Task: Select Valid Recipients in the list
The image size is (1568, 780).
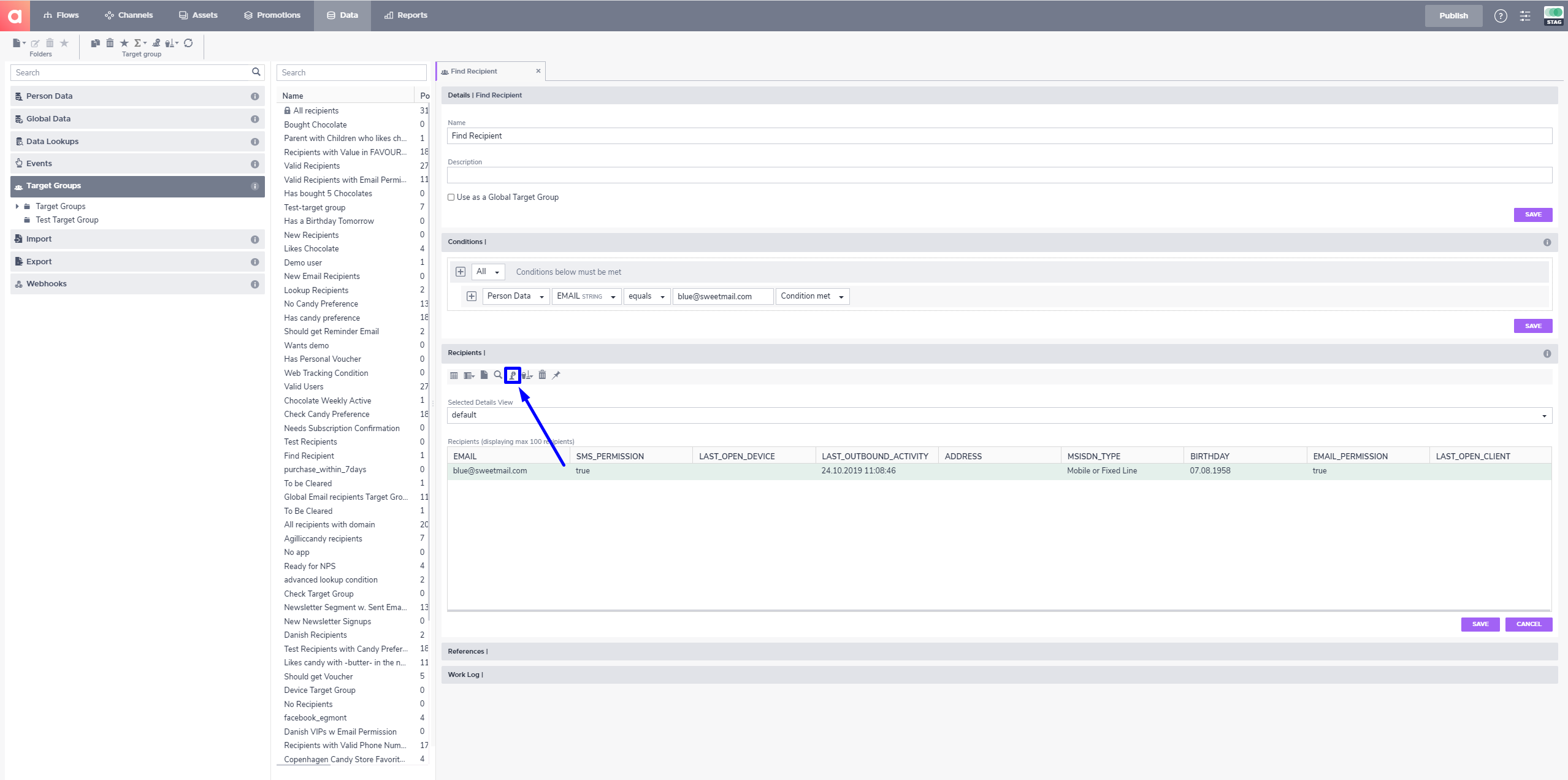Action: 312,166
